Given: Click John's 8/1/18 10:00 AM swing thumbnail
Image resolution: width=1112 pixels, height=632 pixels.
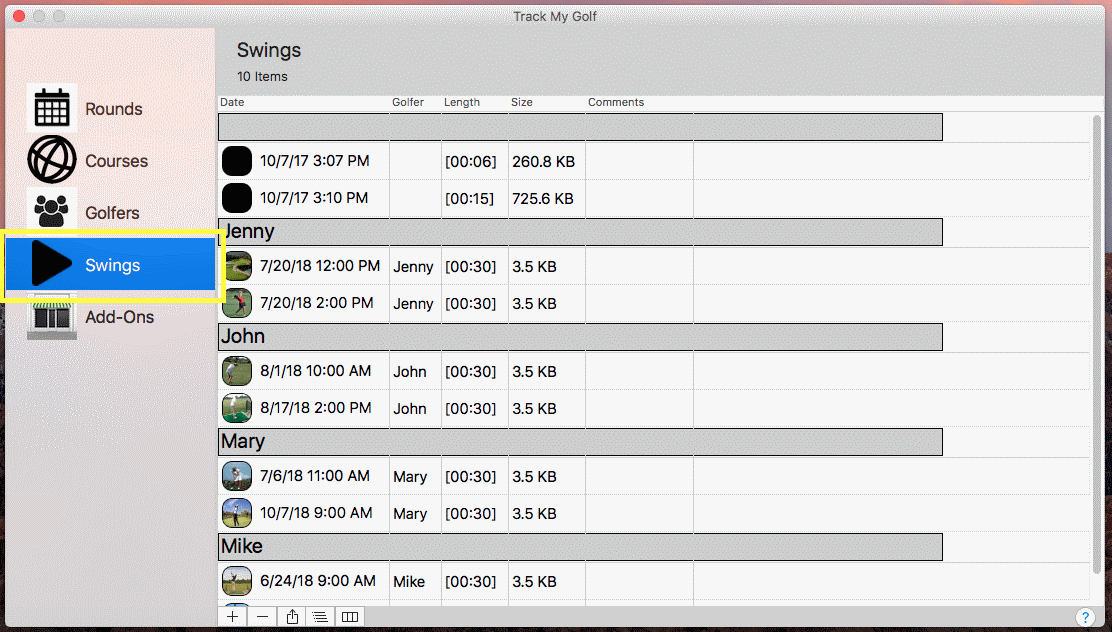Looking at the screenshot, I should coord(237,371).
